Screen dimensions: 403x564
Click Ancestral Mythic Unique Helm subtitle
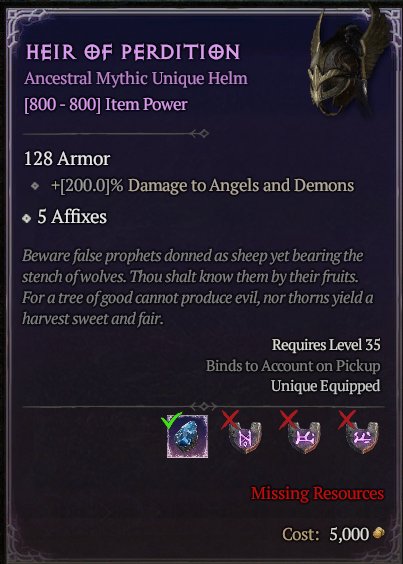[136, 78]
